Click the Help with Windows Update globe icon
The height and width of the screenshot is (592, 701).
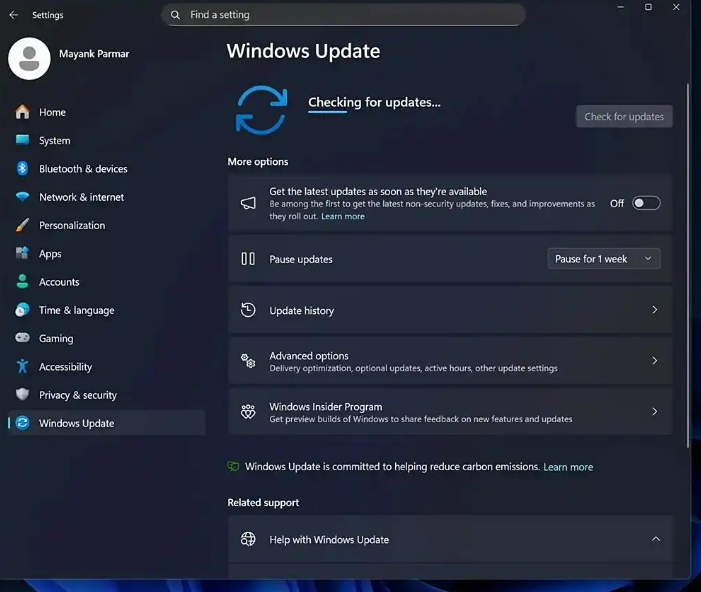(x=248, y=539)
